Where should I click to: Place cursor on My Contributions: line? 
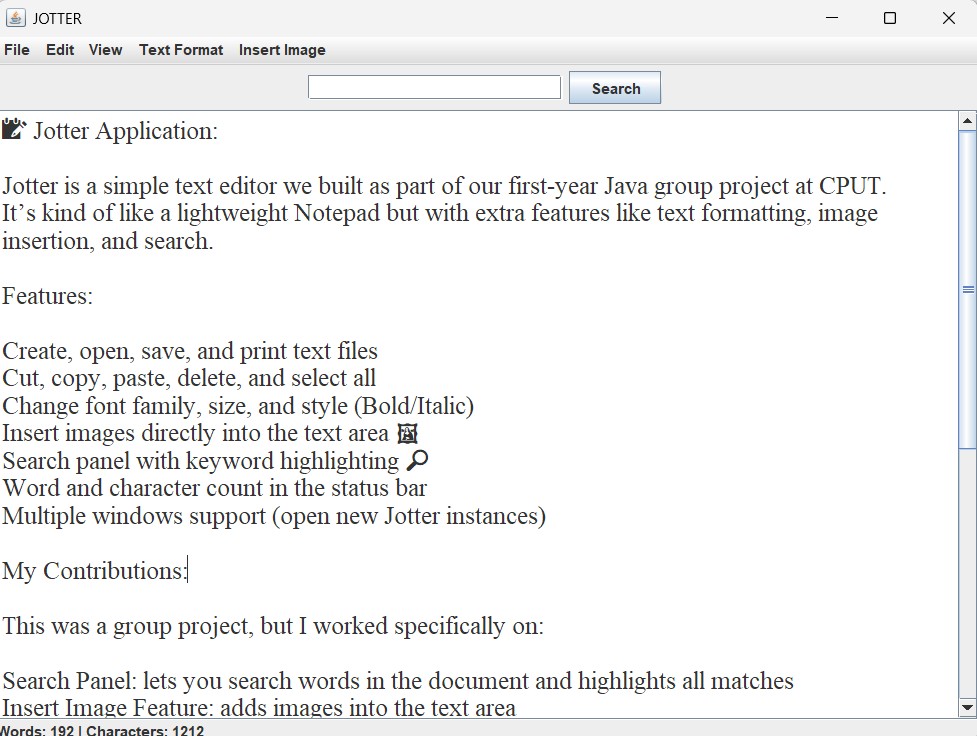[x=94, y=571]
